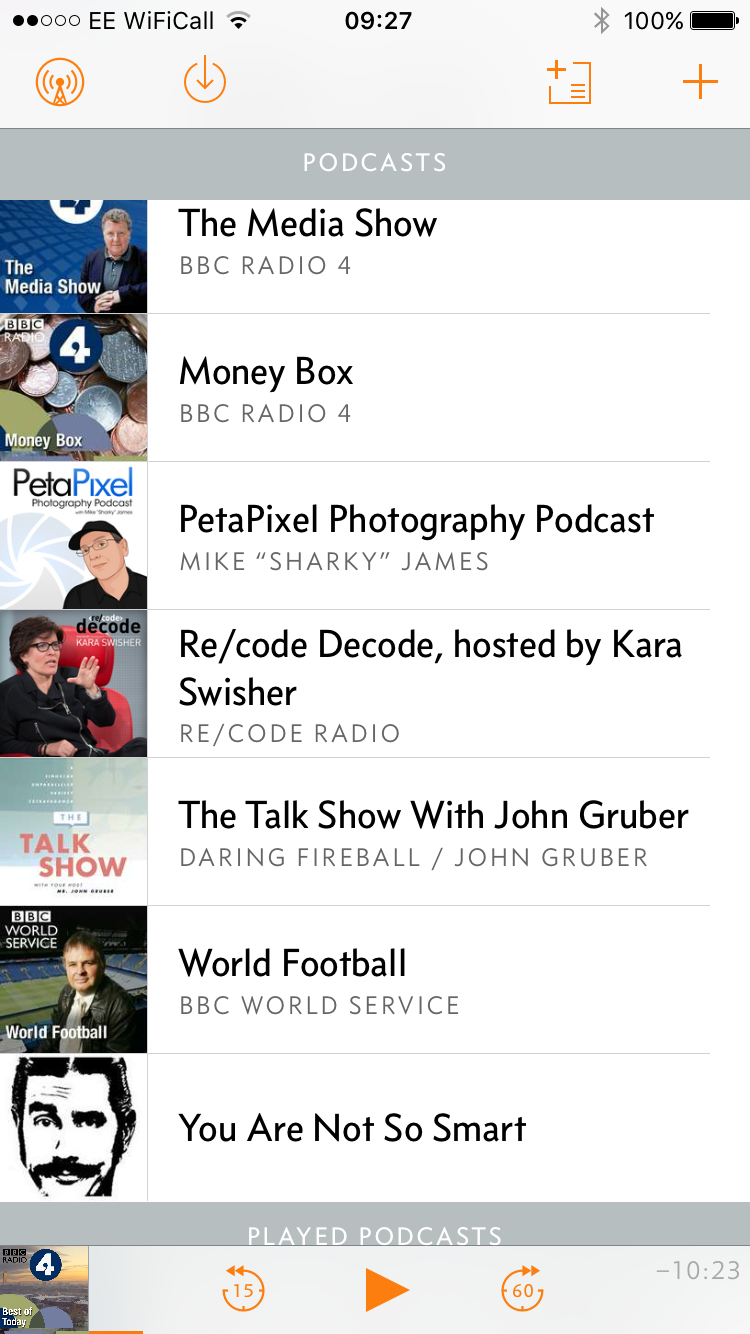Skip forward 60 seconds
This screenshot has width=750, height=1334.
tap(523, 1288)
